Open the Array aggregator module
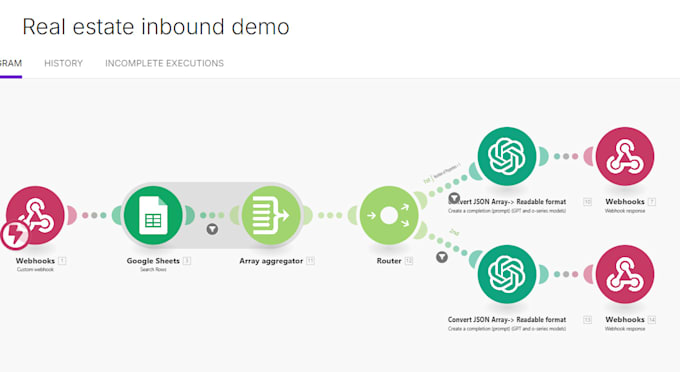This screenshot has height=372, width=680. click(271, 215)
